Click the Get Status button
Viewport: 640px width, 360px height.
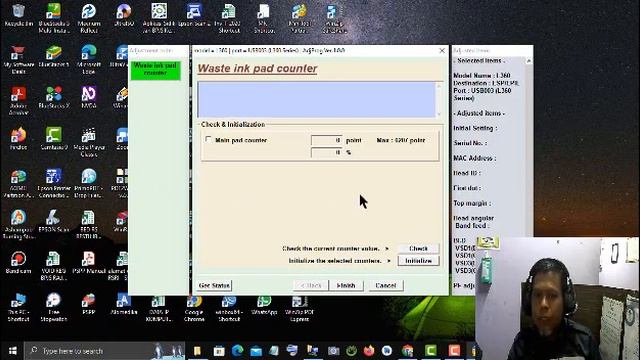pos(214,285)
